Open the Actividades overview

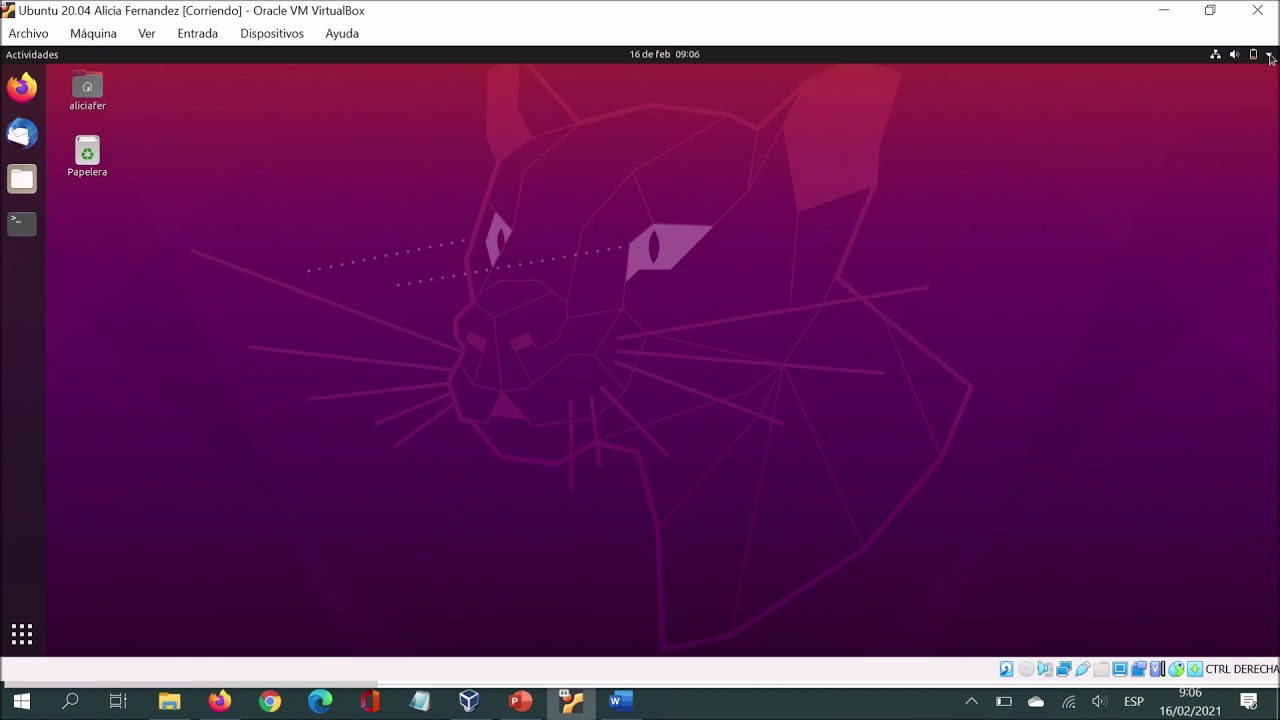pyautogui.click(x=32, y=55)
